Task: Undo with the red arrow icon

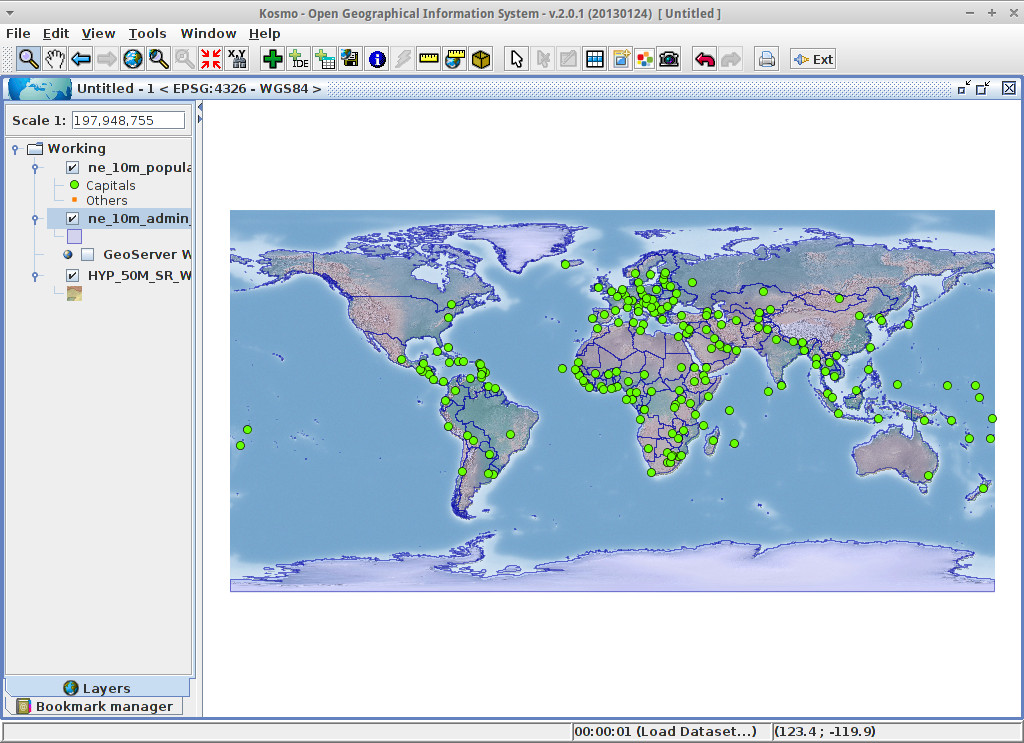Action: [x=705, y=59]
